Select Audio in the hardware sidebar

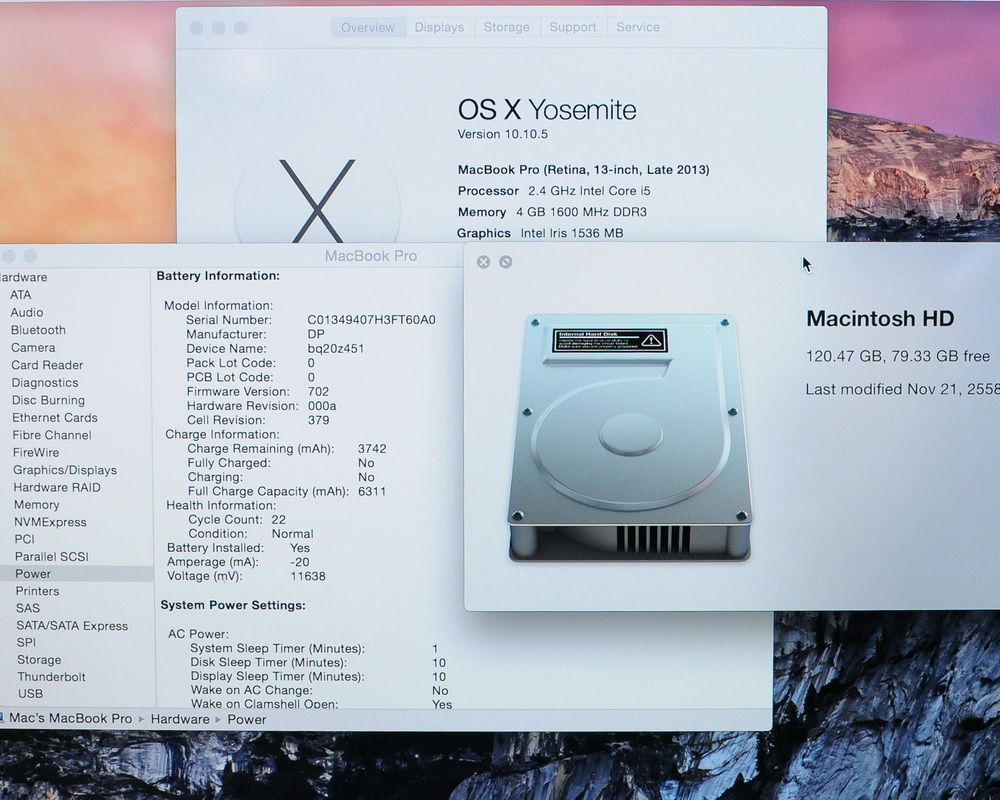pyautogui.click(x=27, y=313)
